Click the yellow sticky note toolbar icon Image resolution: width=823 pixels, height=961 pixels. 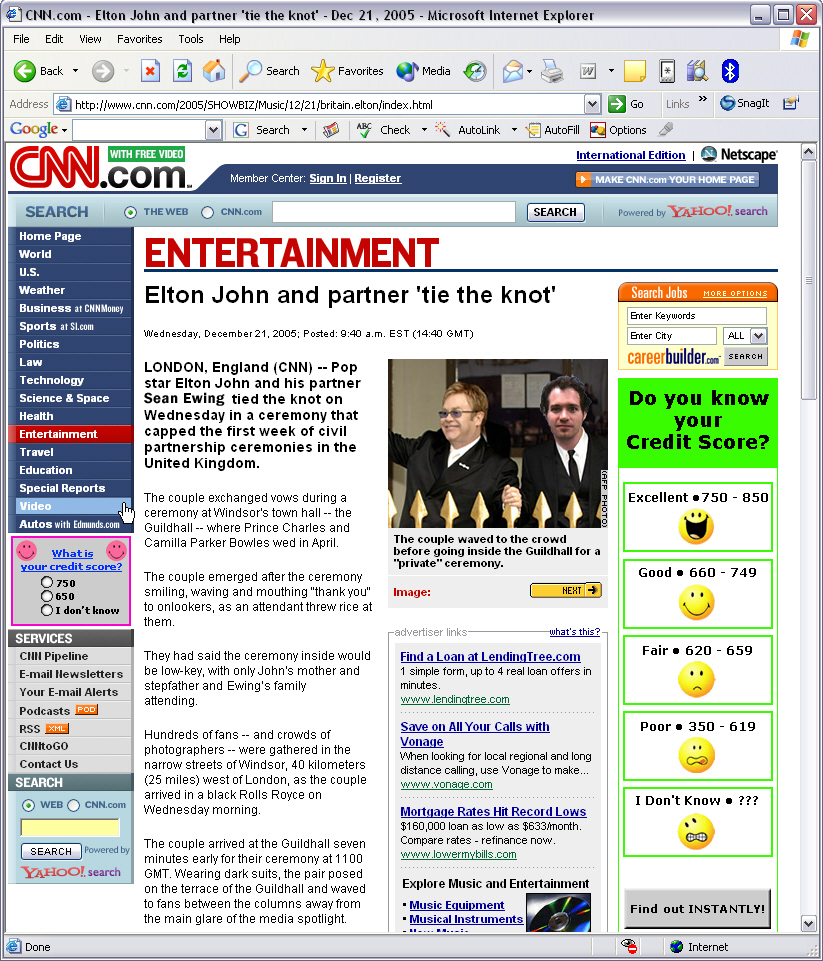point(634,71)
